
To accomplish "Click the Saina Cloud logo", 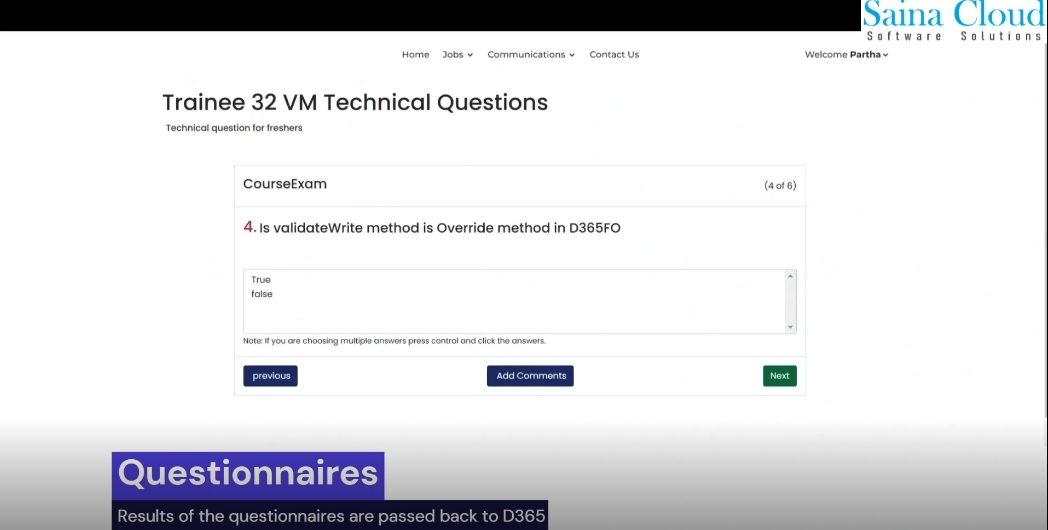I will pos(954,21).
